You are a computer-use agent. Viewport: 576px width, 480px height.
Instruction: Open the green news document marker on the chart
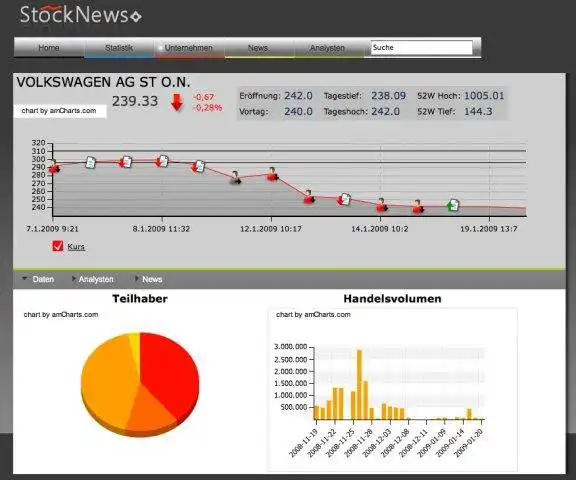coord(453,205)
